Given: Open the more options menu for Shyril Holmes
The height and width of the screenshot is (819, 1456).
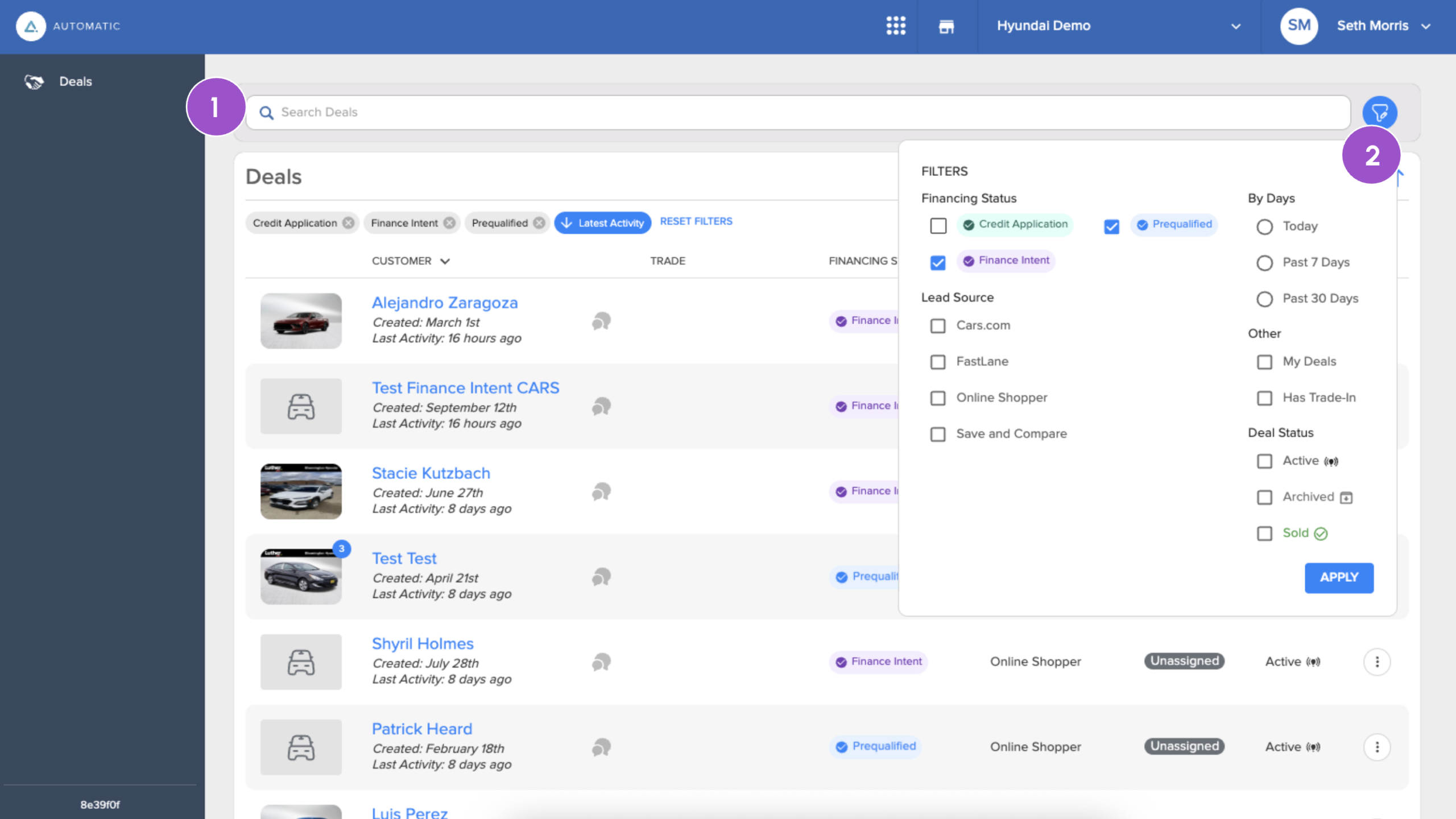Looking at the screenshot, I should [x=1377, y=662].
